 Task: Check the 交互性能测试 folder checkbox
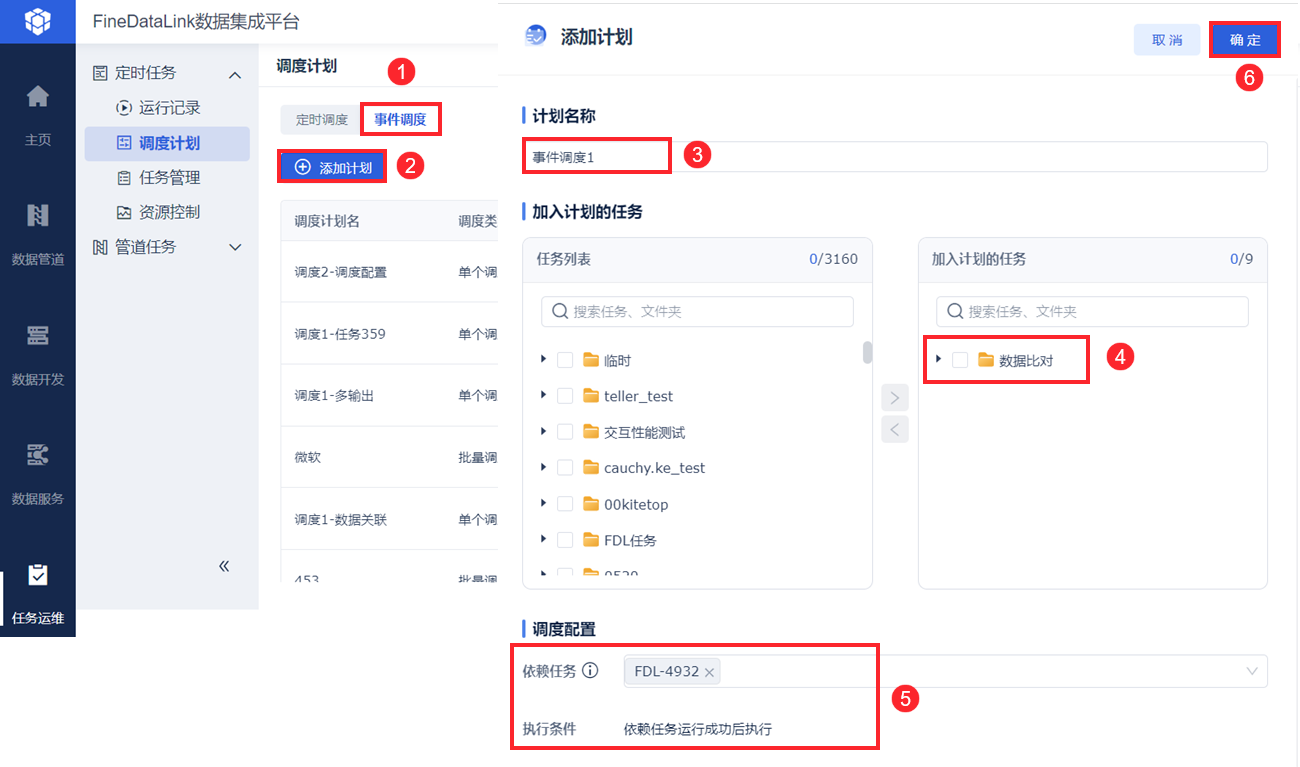click(565, 432)
